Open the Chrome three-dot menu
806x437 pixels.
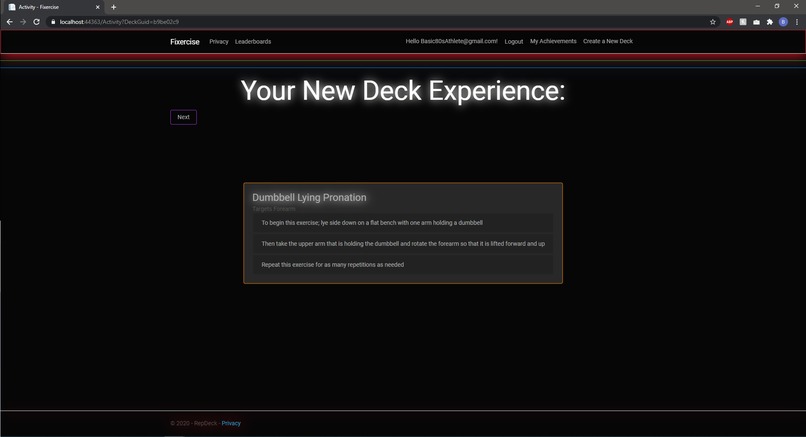[797, 22]
